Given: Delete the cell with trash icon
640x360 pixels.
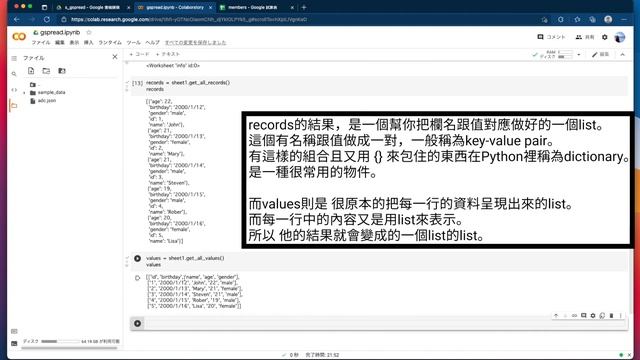Looking at the screenshot, I should (x=611, y=316).
